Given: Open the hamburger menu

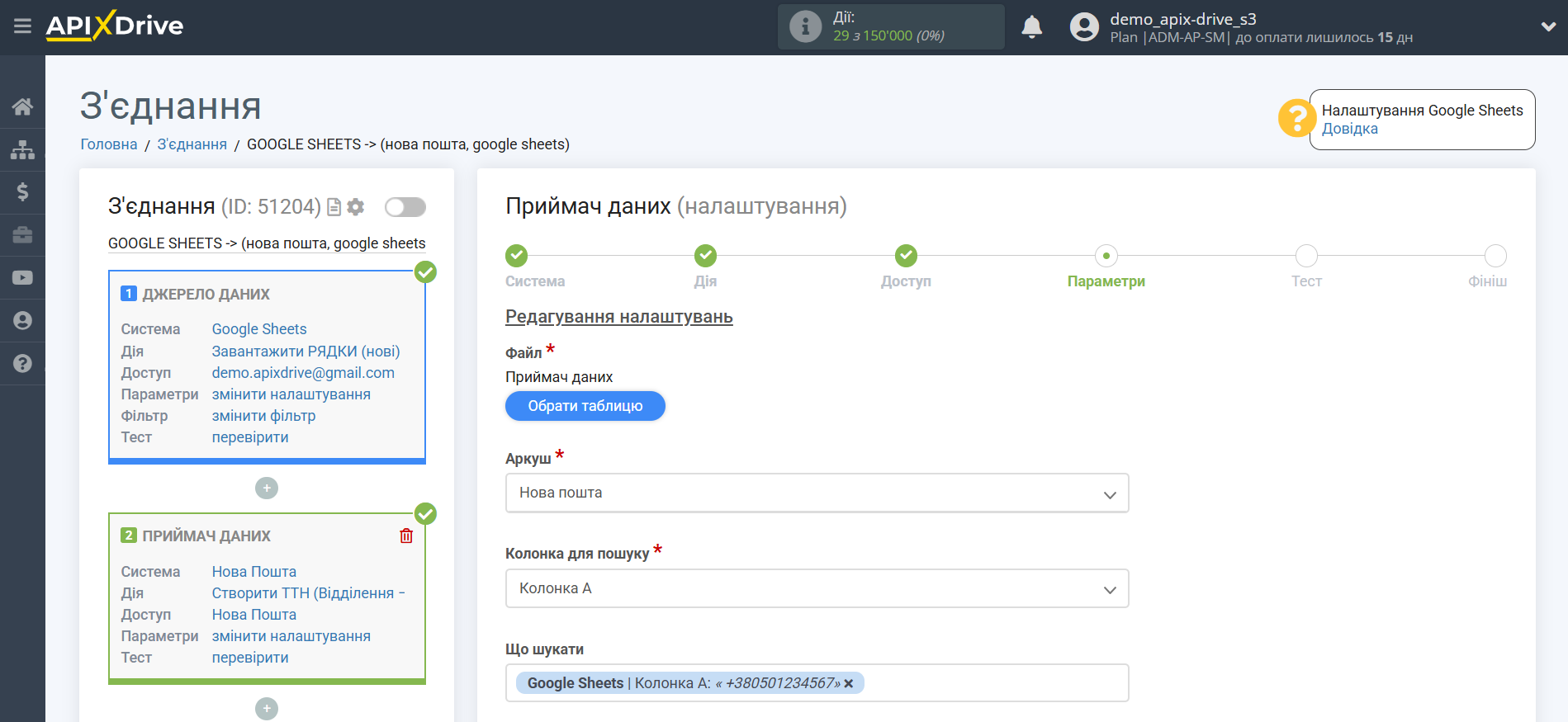Looking at the screenshot, I should (22, 26).
